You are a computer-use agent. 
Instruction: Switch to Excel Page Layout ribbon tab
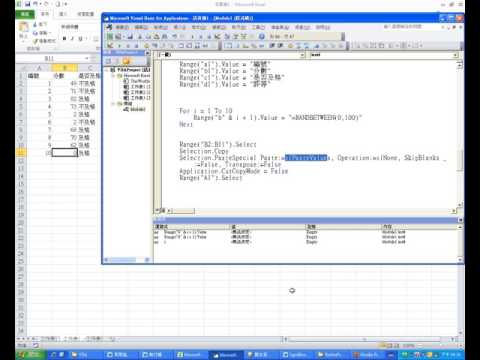coord(85,14)
